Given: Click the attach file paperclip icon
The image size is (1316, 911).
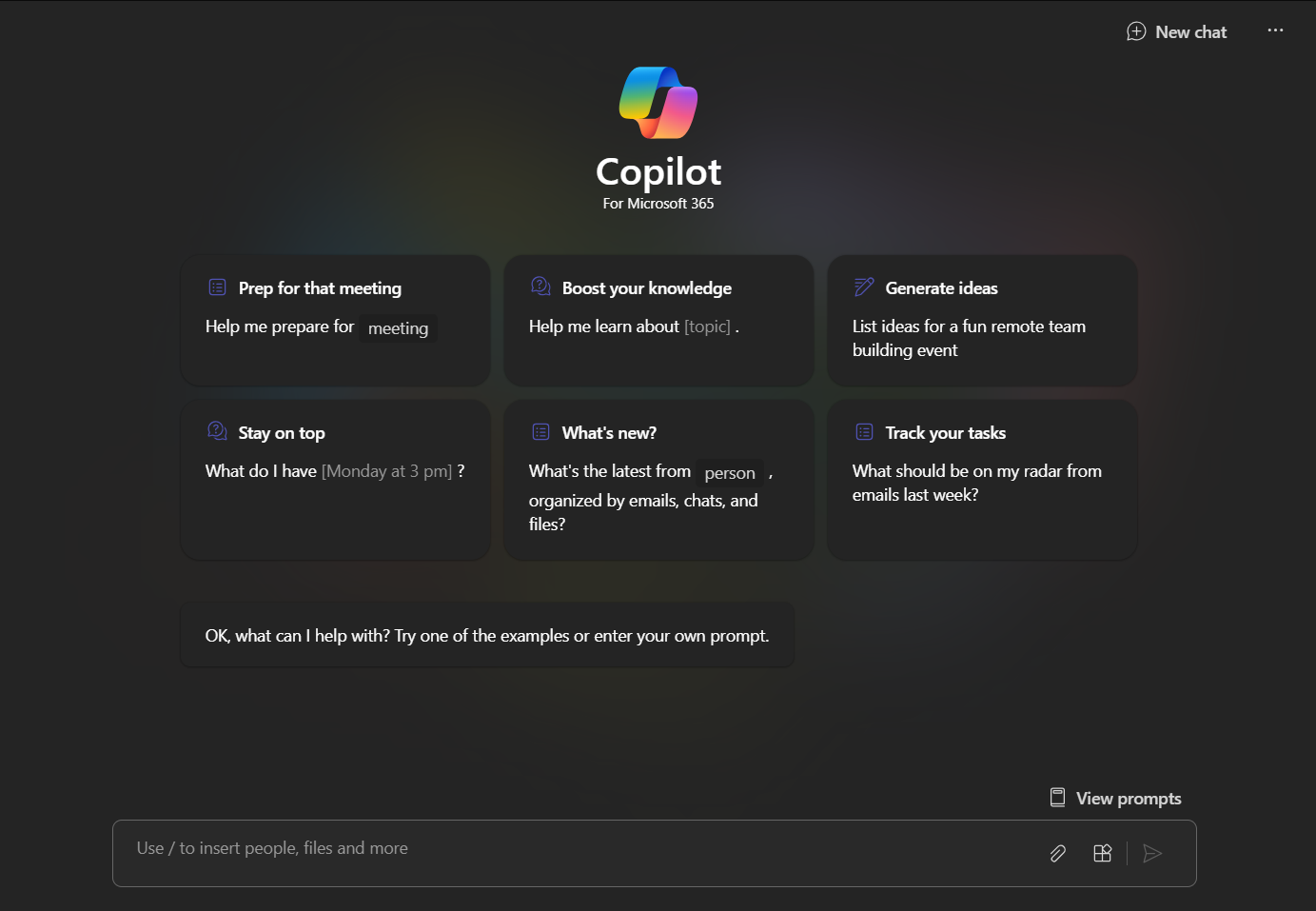Looking at the screenshot, I should click(x=1057, y=853).
